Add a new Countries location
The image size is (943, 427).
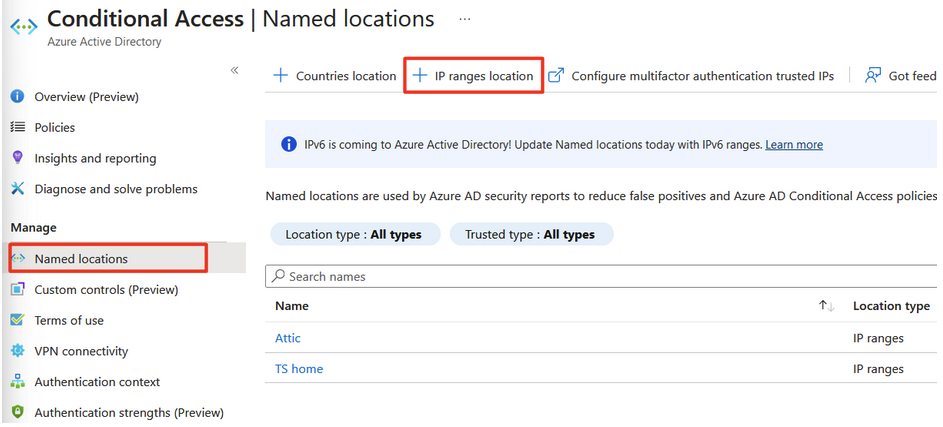[x=335, y=76]
